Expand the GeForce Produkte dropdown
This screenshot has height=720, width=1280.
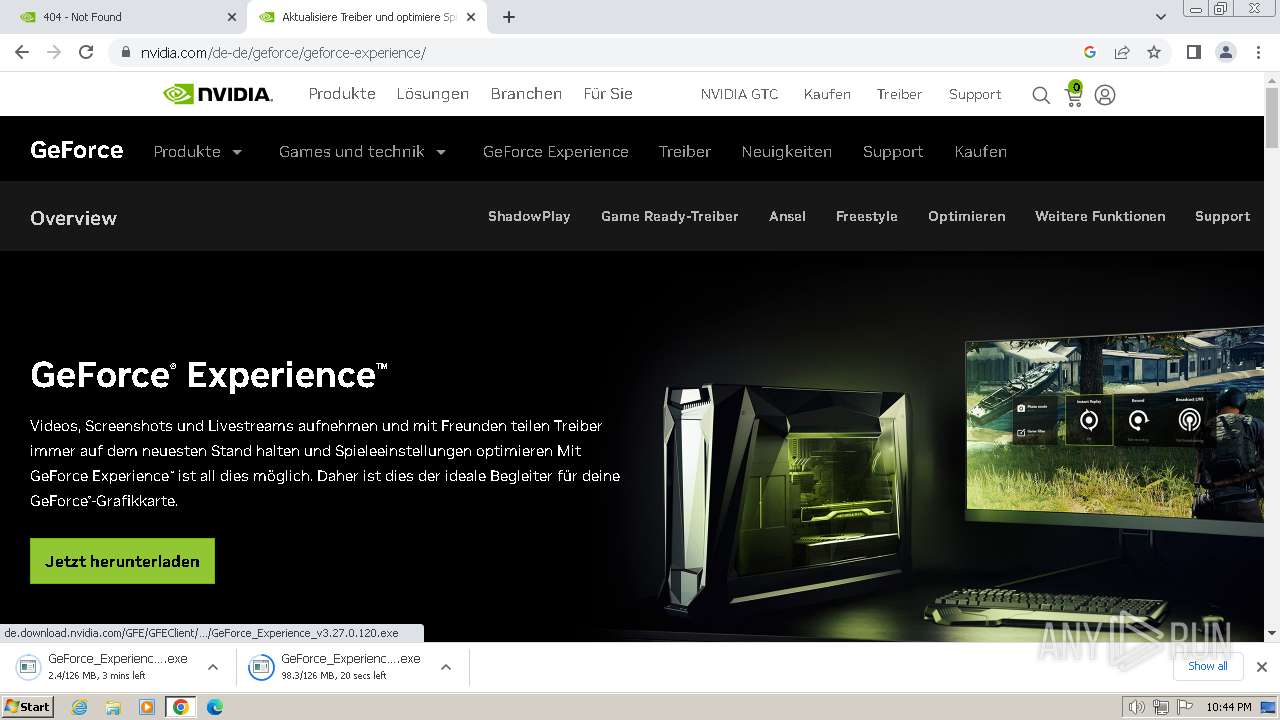[198, 152]
